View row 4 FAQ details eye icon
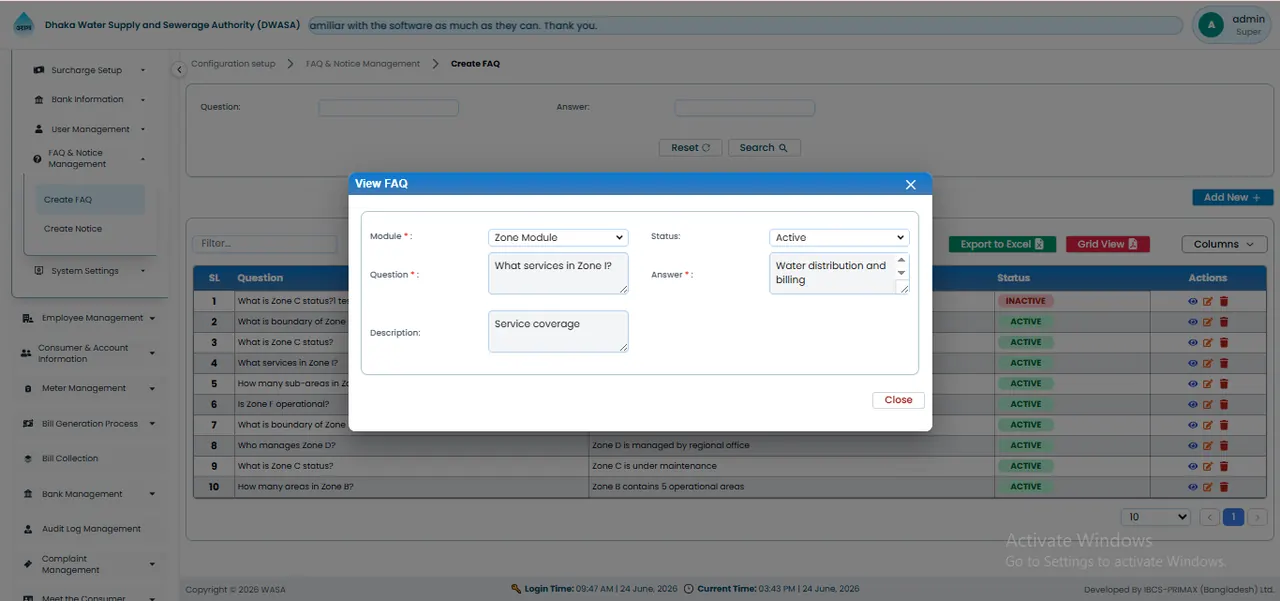Screen dimensions: 1280x601 tap(1192, 363)
